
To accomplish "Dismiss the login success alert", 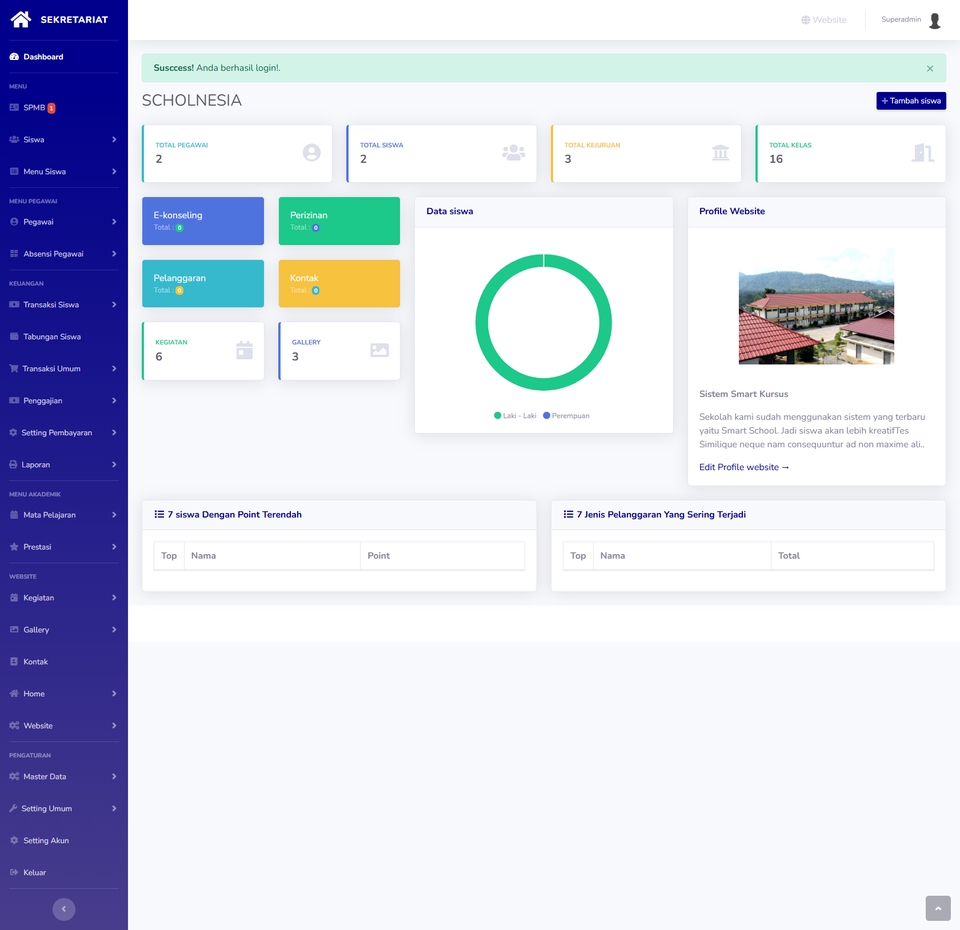I will pos(929,68).
